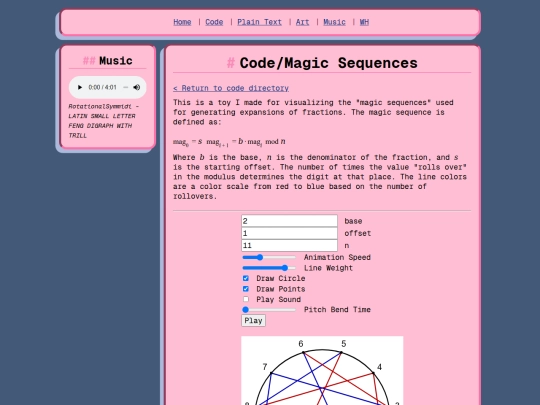
Task: Adjust the Line Weight slider
Action: click(x=269, y=268)
